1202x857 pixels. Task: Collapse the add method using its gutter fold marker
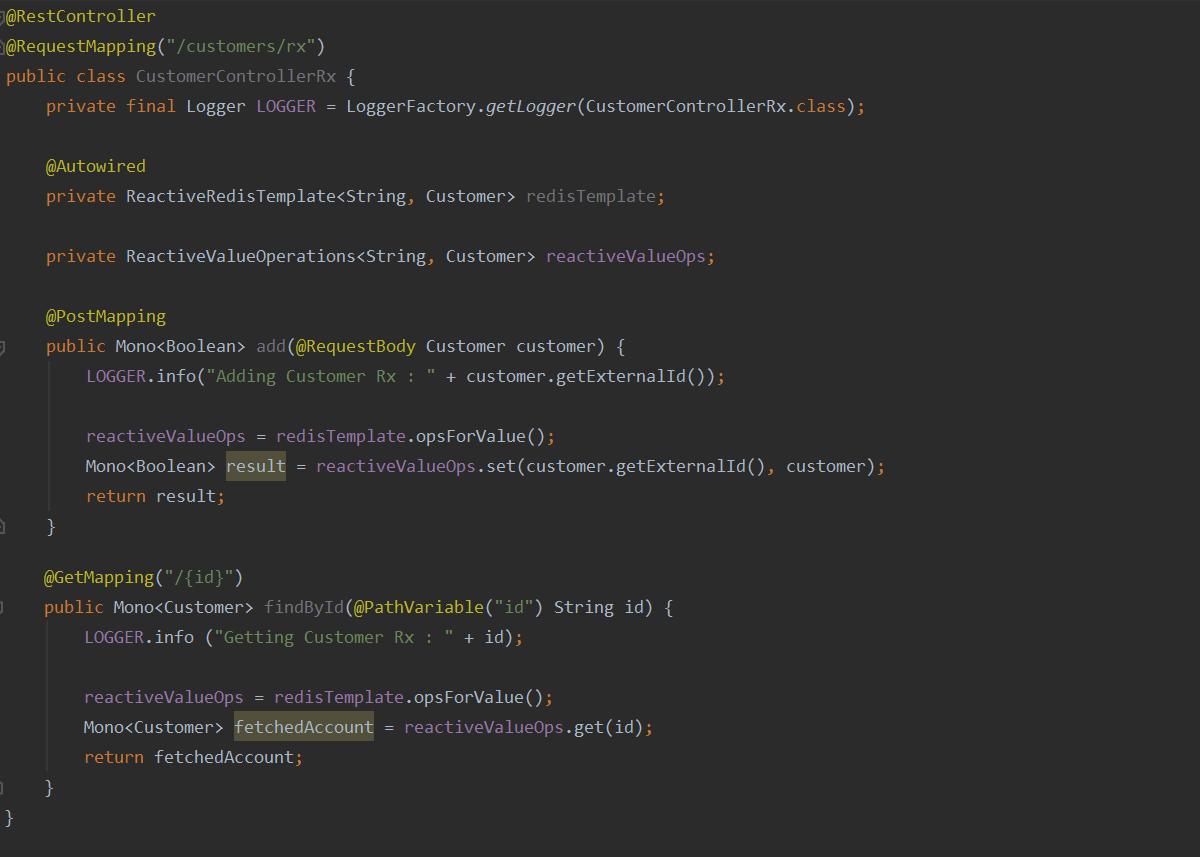point(3,347)
